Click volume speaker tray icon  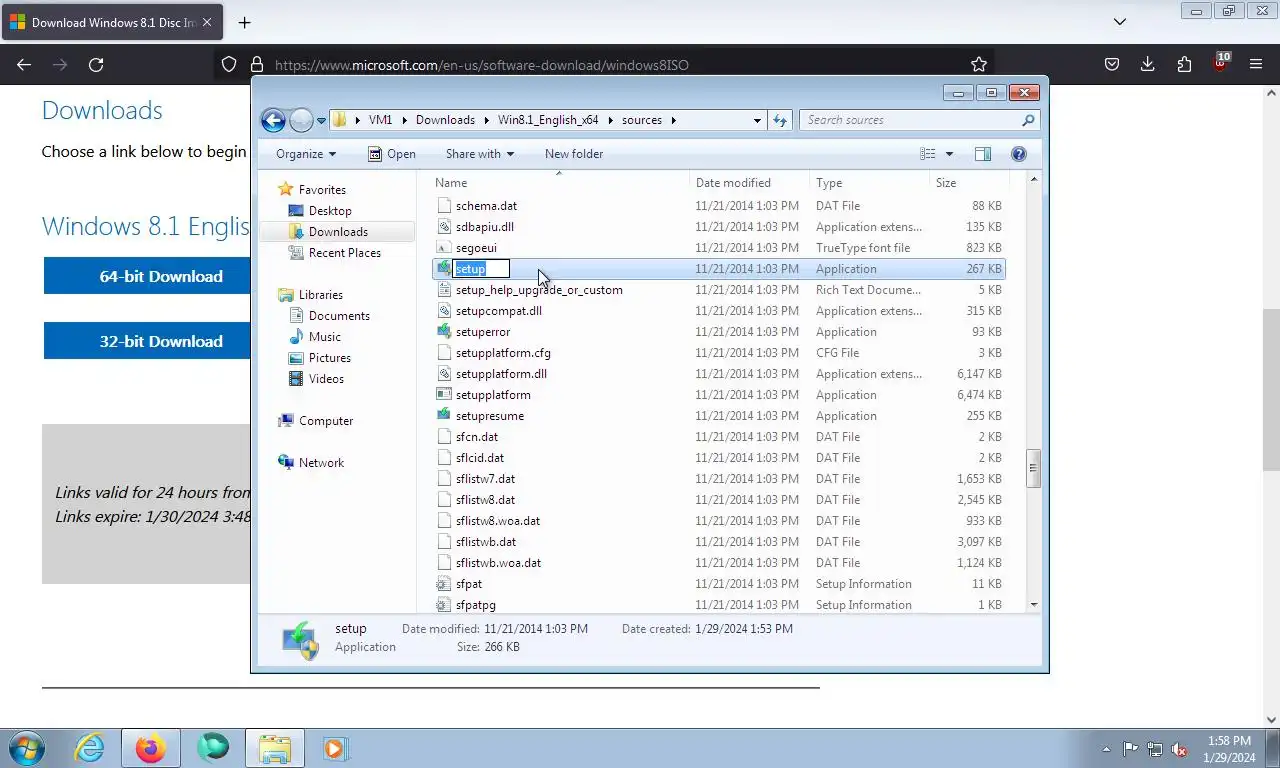(1179, 749)
